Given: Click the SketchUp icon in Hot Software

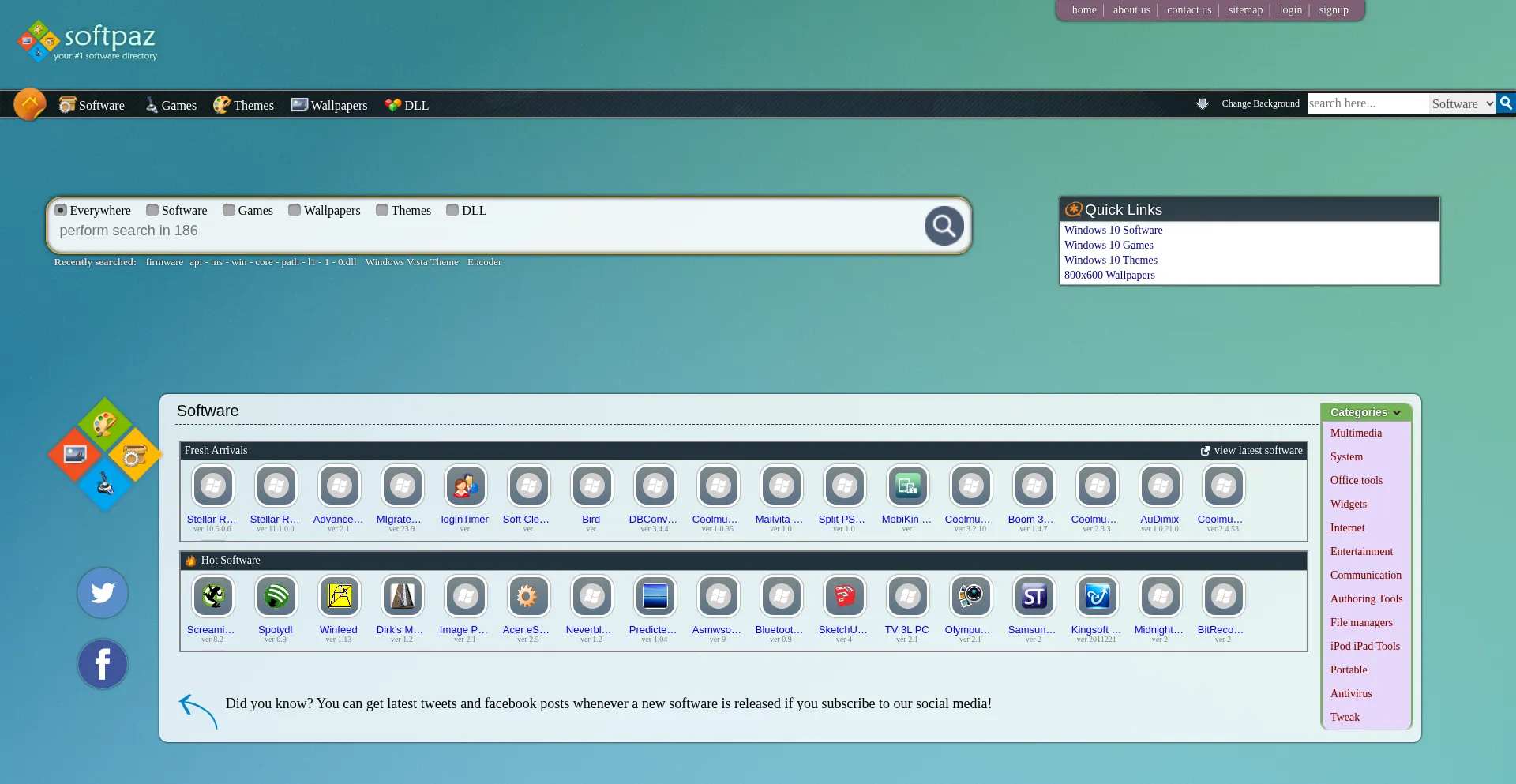Looking at the screenshot, I should 844,596.
